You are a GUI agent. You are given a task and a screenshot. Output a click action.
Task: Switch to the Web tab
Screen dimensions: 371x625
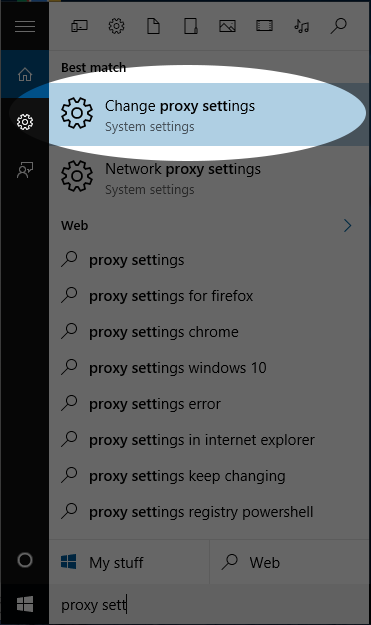(x=289, y=562)
